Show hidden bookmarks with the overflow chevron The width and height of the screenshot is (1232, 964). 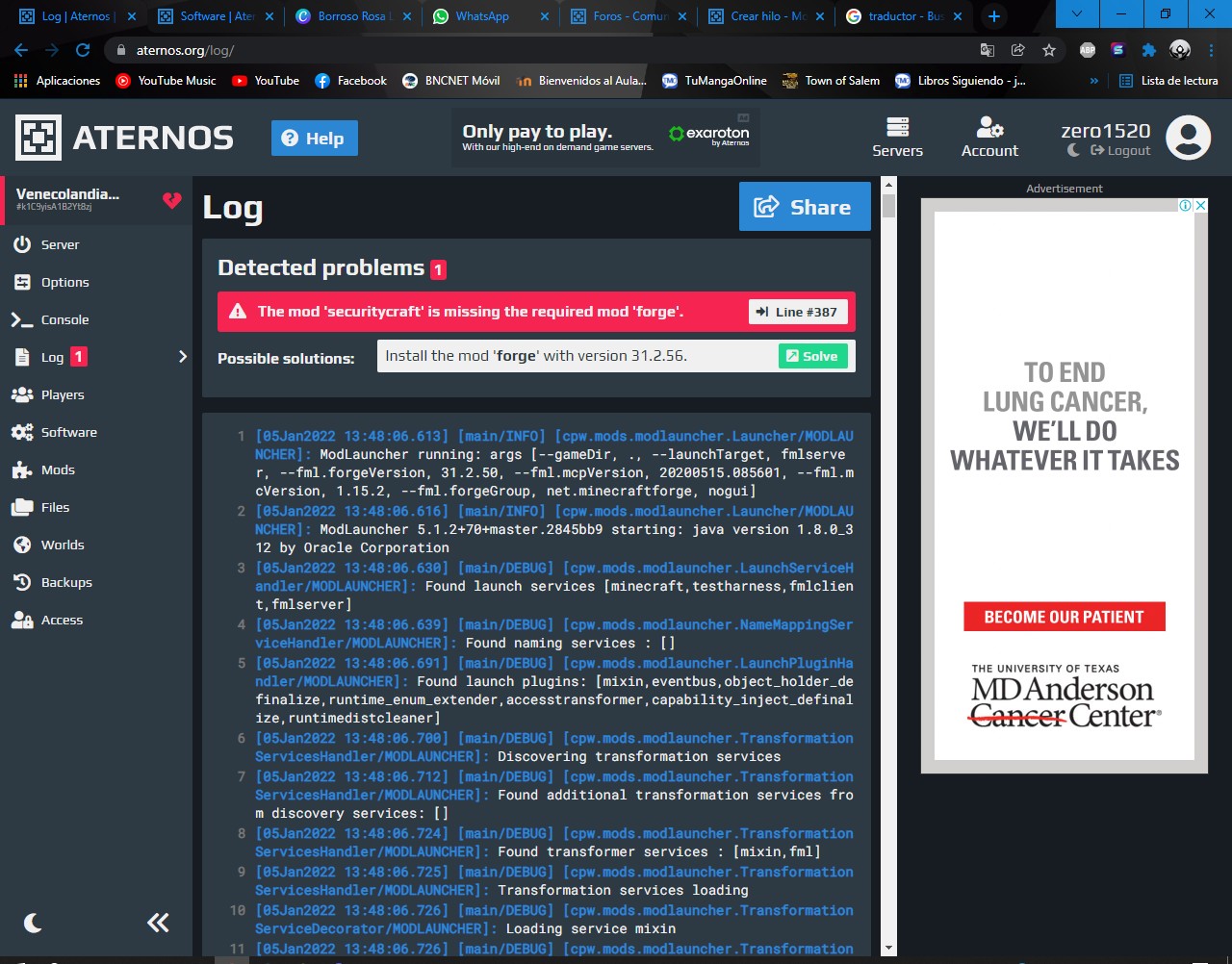point(1094,81)
